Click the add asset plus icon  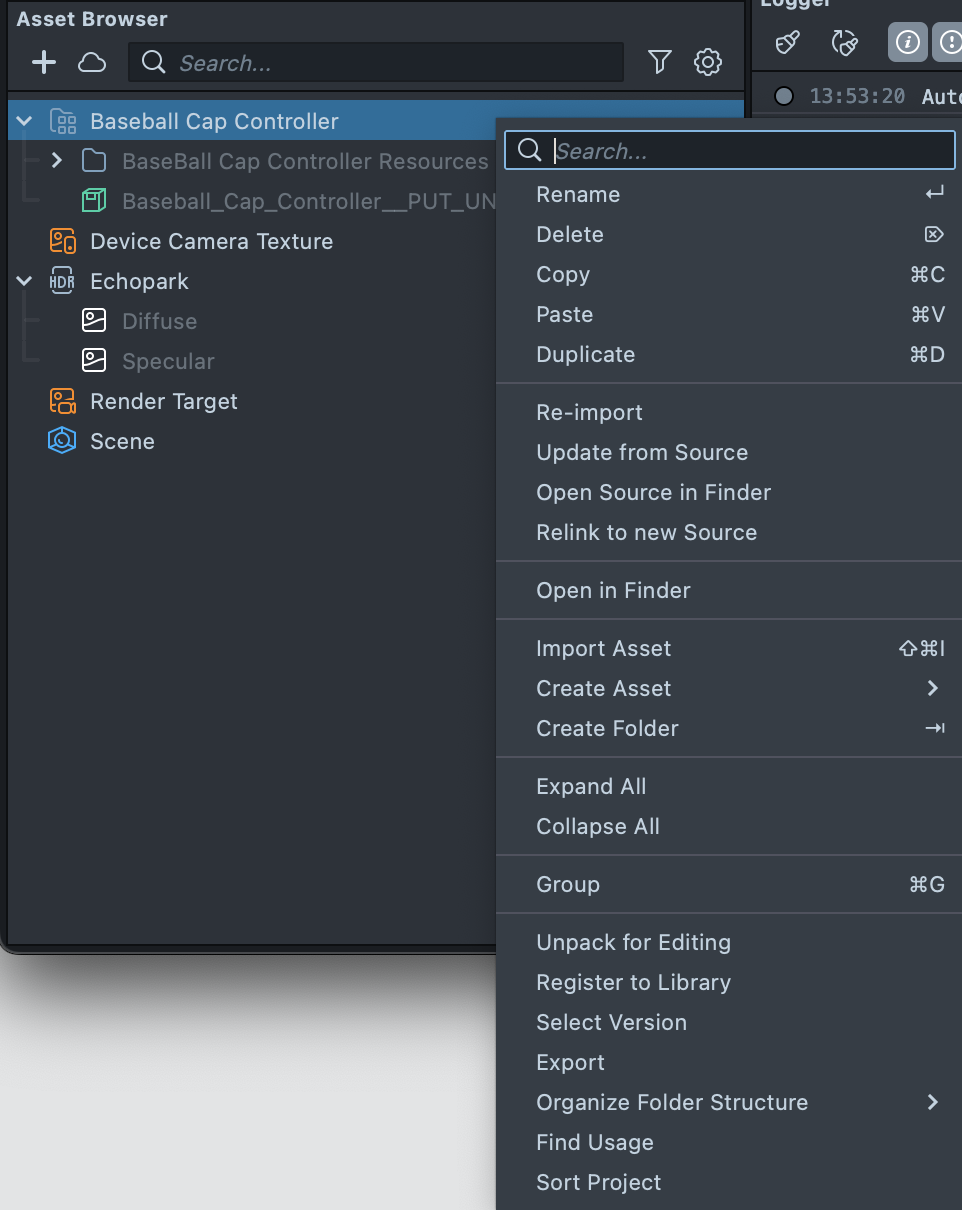[x=44, y=63]
